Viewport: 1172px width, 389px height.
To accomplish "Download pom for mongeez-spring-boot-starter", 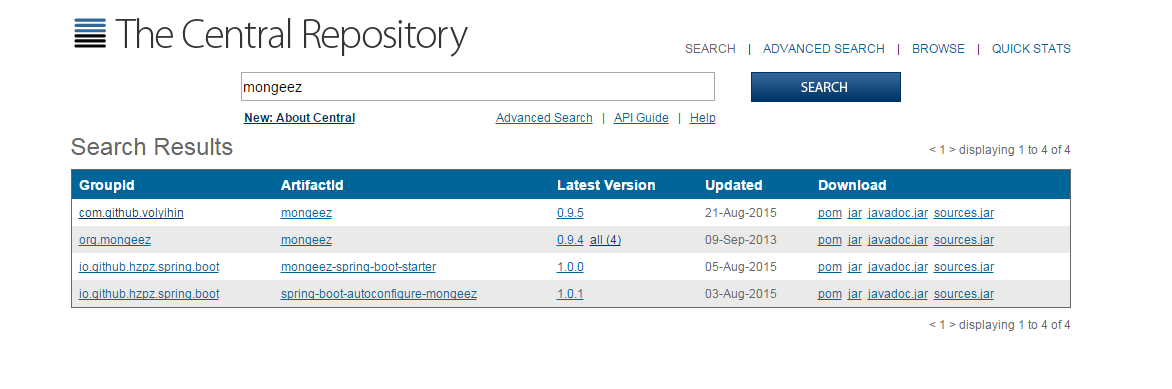I will [830, 267].
